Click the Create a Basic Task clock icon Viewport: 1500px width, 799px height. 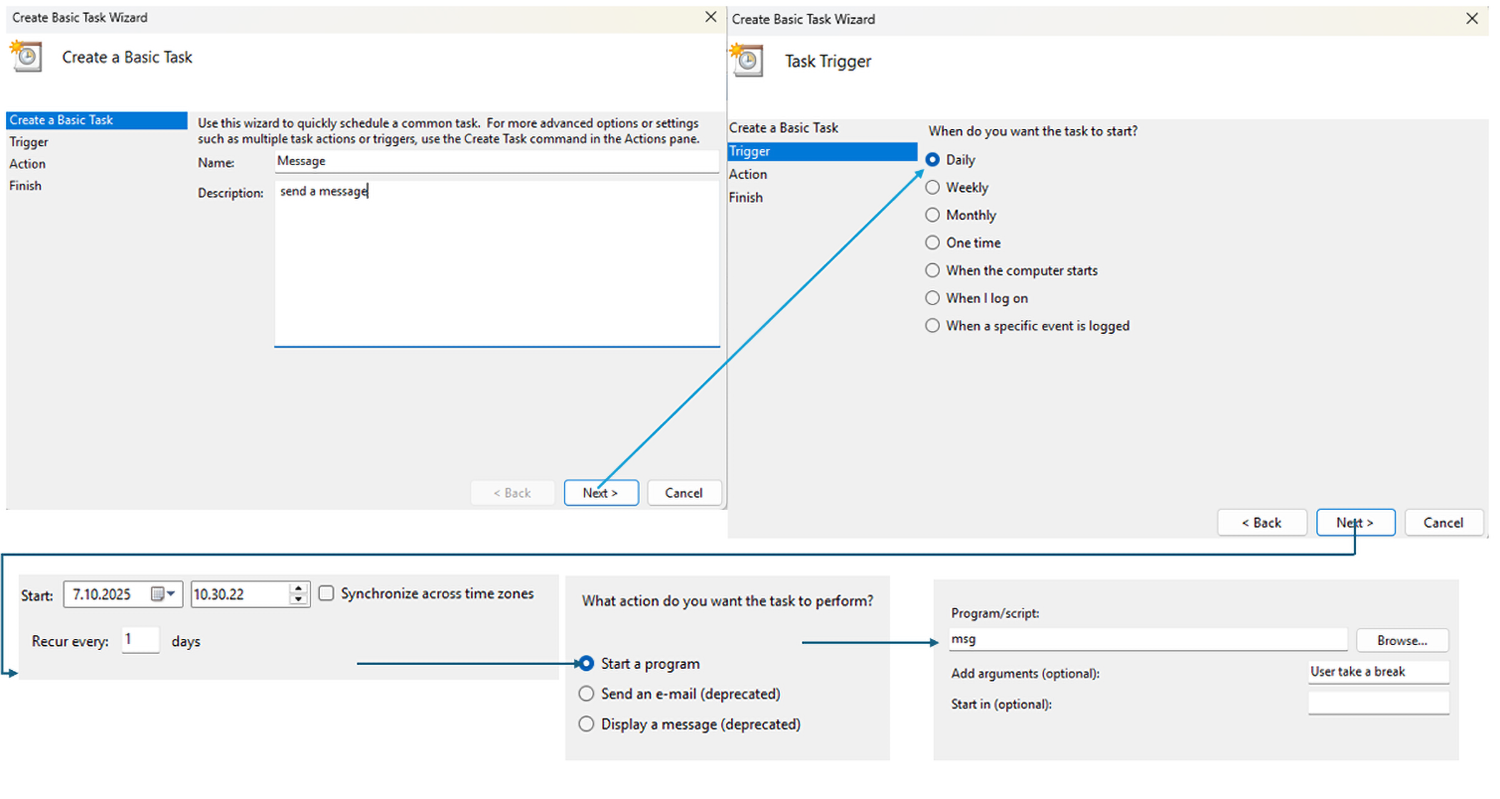[x=26, y=56]
